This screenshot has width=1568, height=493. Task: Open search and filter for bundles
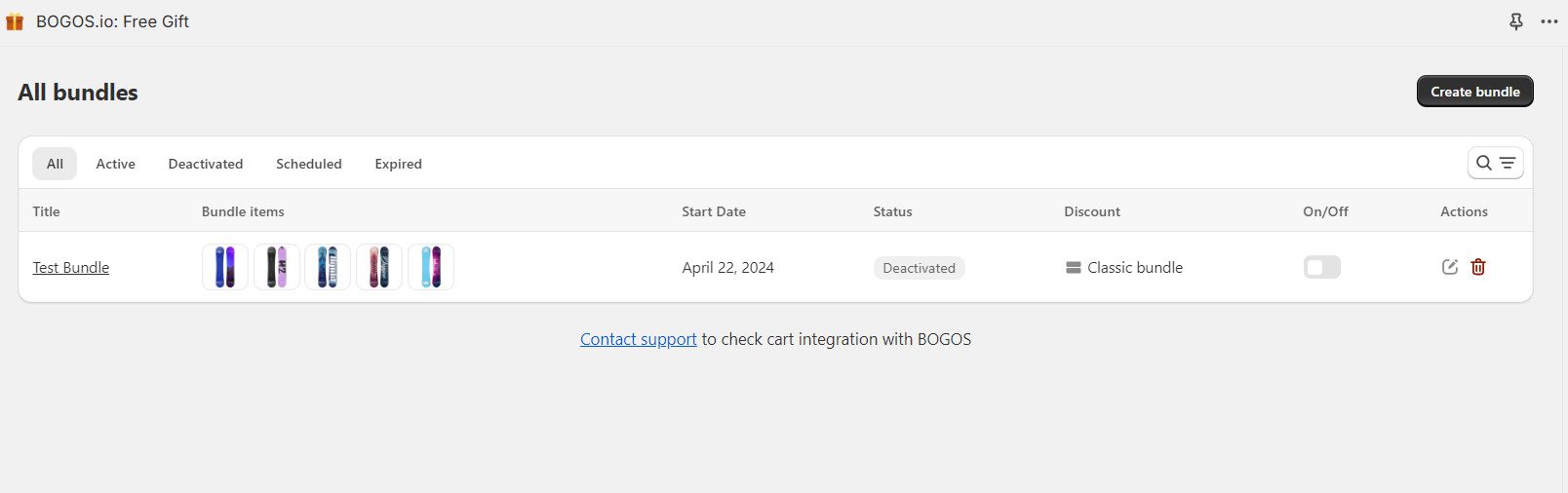(1495, 164)
